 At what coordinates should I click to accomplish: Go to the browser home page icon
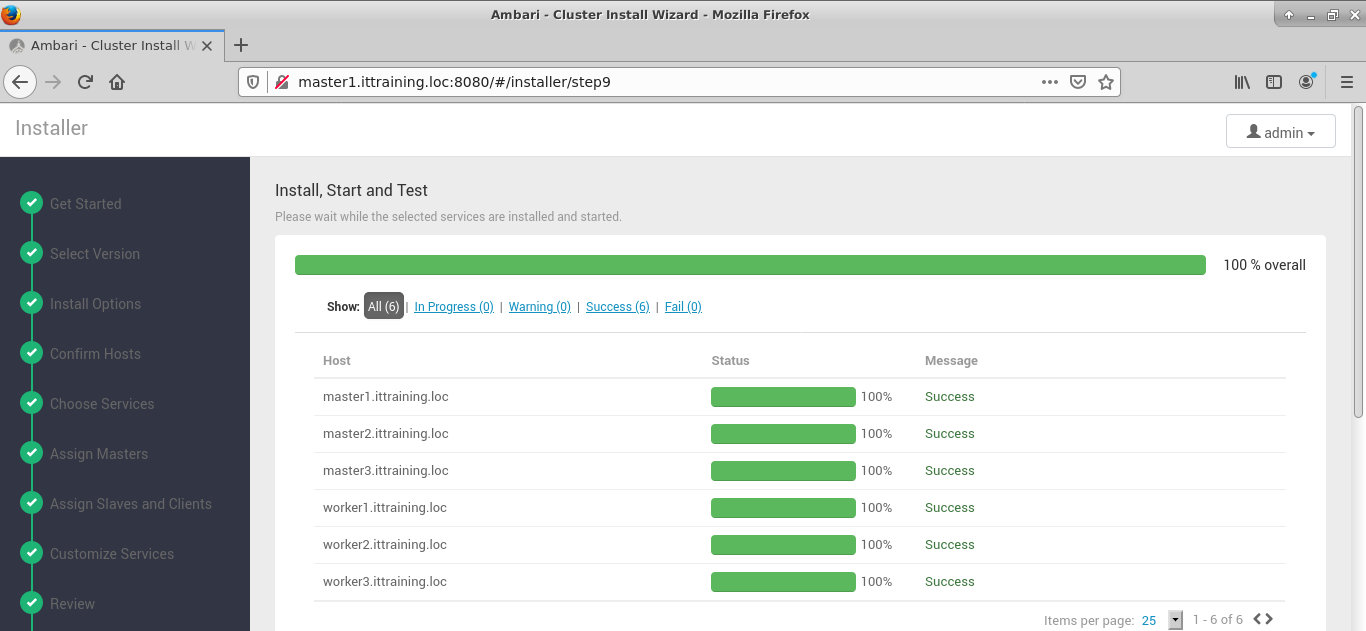117,82
